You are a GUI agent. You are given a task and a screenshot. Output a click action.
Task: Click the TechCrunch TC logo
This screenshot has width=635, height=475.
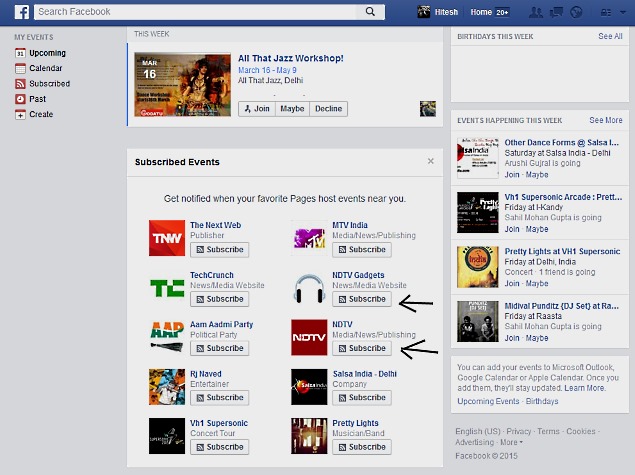click(x=167, y=288)
